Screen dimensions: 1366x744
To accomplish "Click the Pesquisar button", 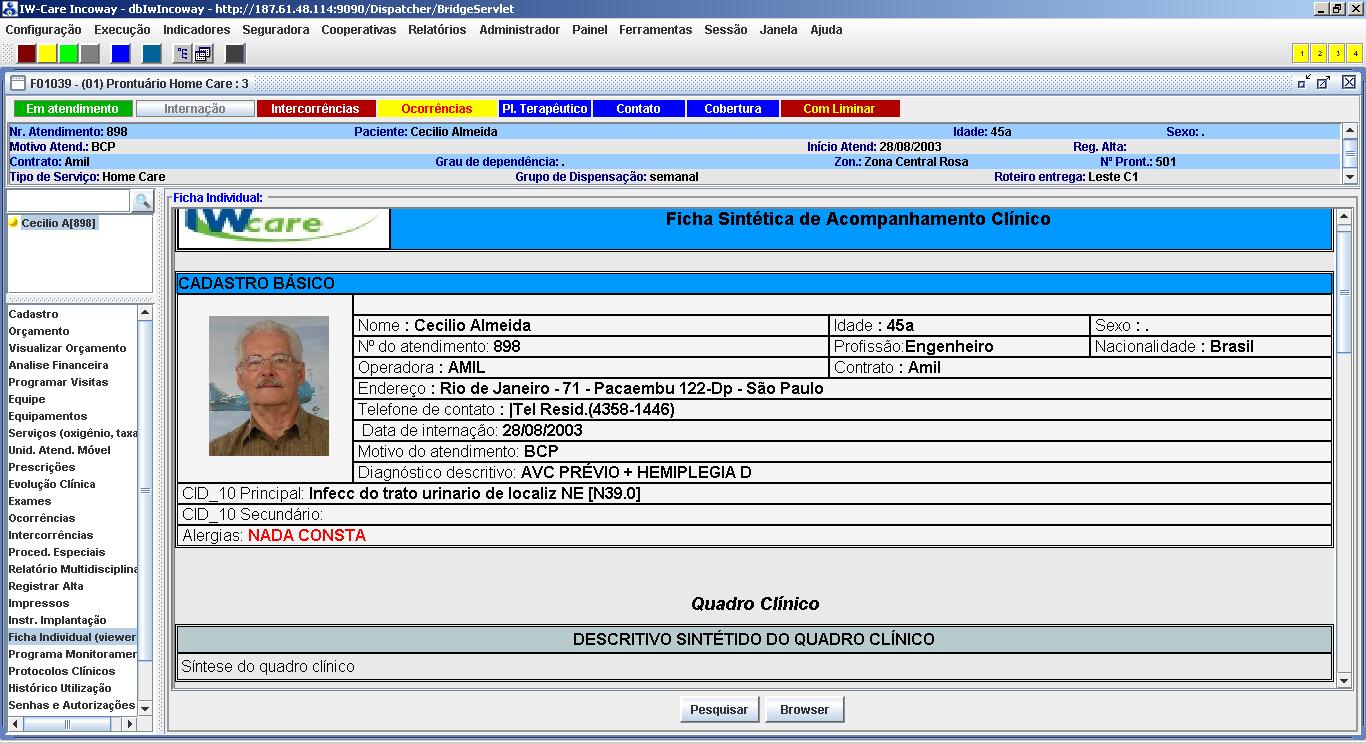I will [x=719, y=709].
